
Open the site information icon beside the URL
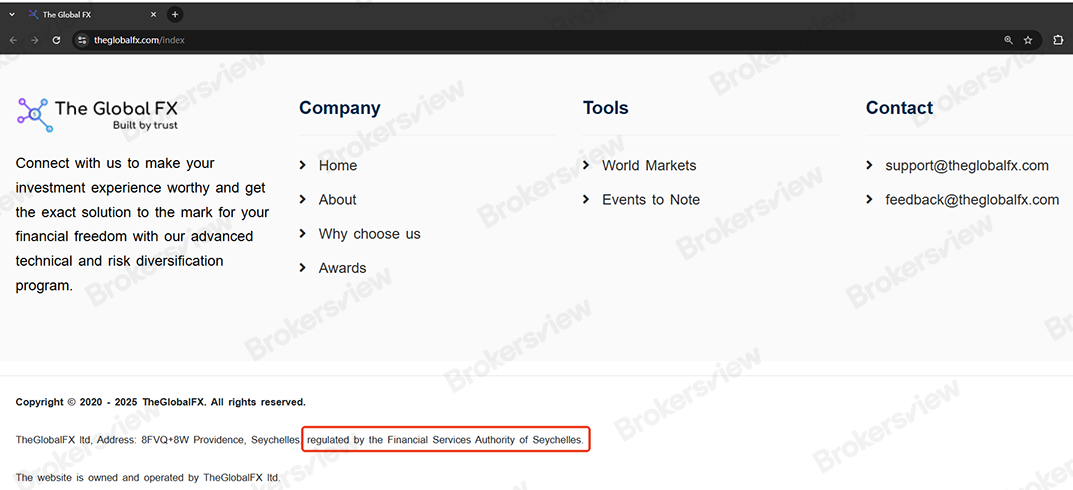click(82, 40)
